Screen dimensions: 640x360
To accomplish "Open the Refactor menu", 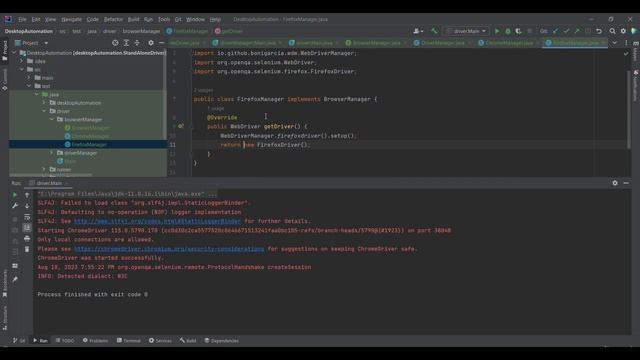I will 113,19.
